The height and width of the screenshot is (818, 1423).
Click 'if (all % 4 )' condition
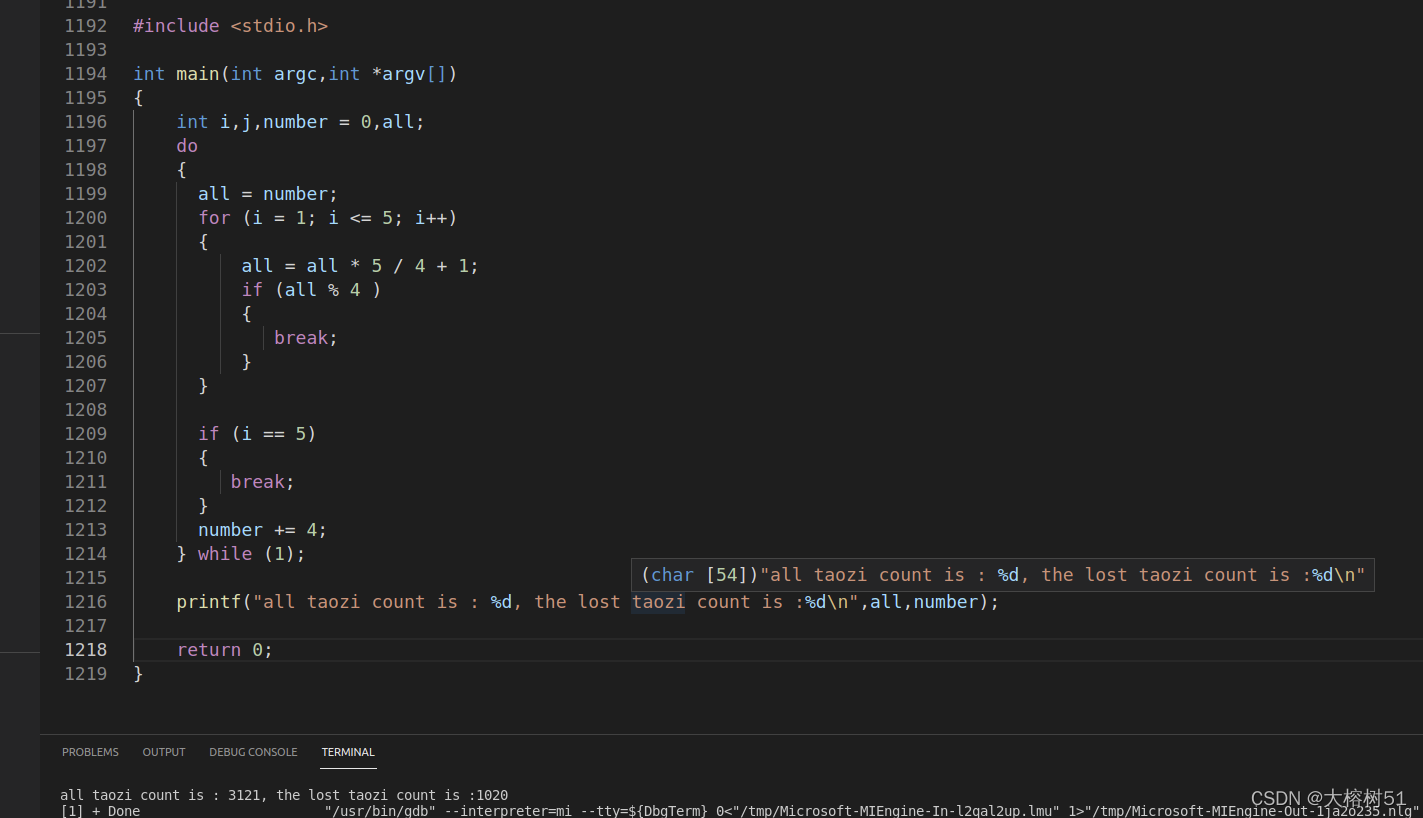(x=312, y=289)
